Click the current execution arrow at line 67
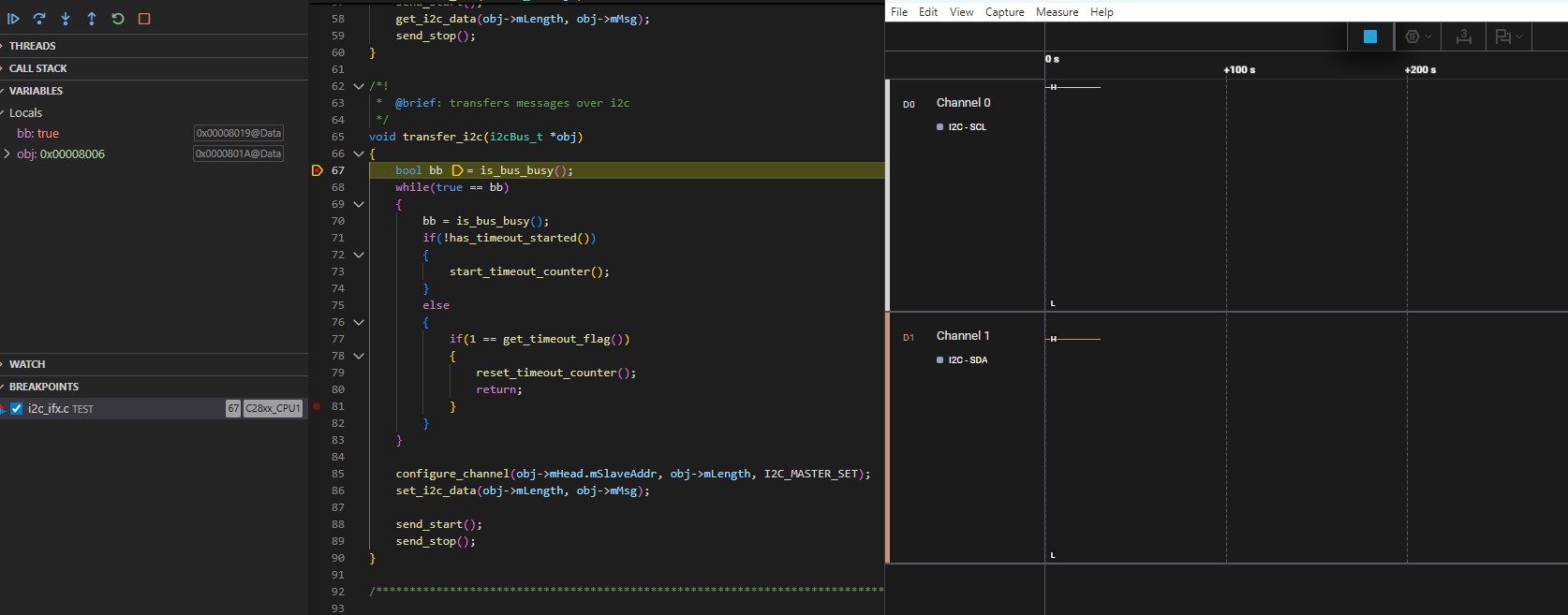 click(x=317, y=170)
